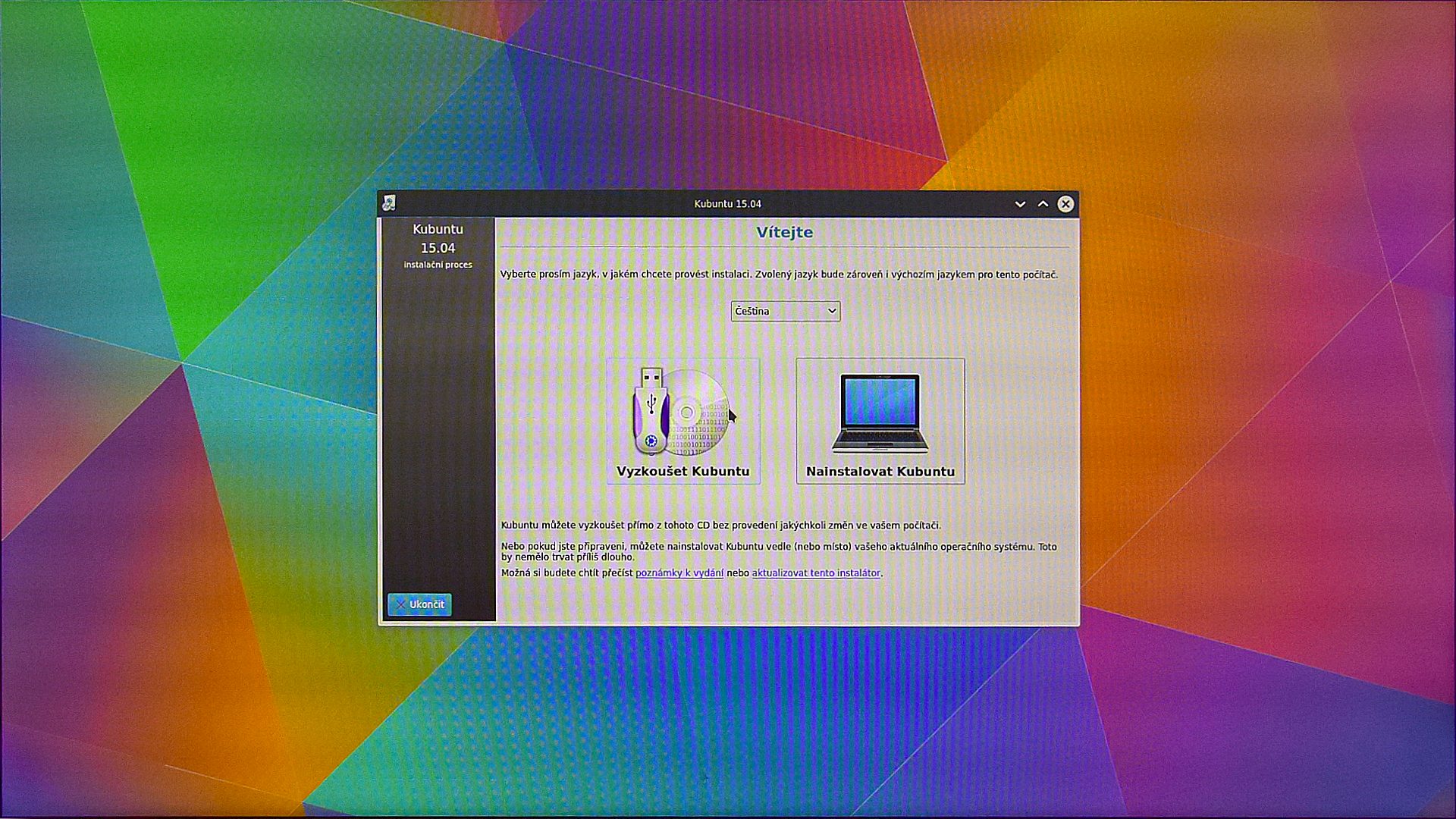Image resolution: width=1456 pixels, height=819 pixels.
Task: Close the Kubuntu 15.04 window
Action: coord(1065,204)
